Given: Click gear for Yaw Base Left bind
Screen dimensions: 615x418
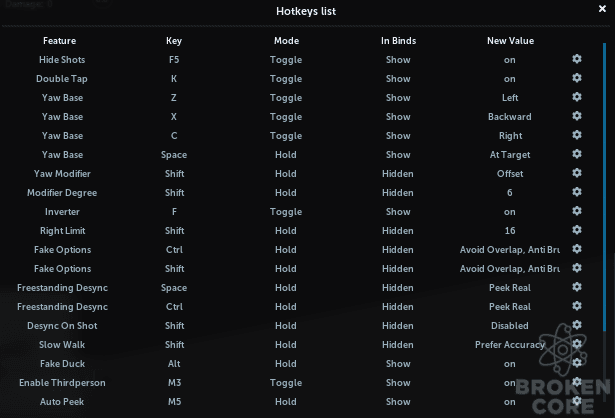Looking at the screenshot, I should [x=577, y=97].
